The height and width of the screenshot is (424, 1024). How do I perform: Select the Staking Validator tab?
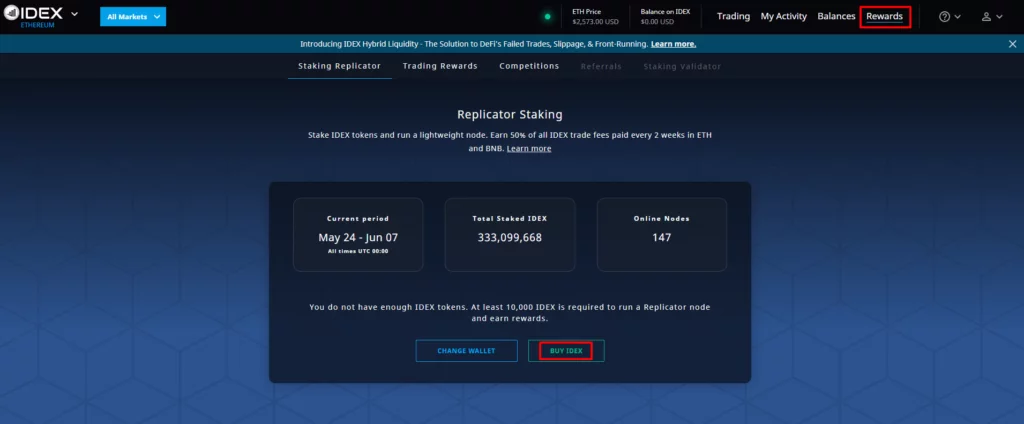tap(682, 66)
